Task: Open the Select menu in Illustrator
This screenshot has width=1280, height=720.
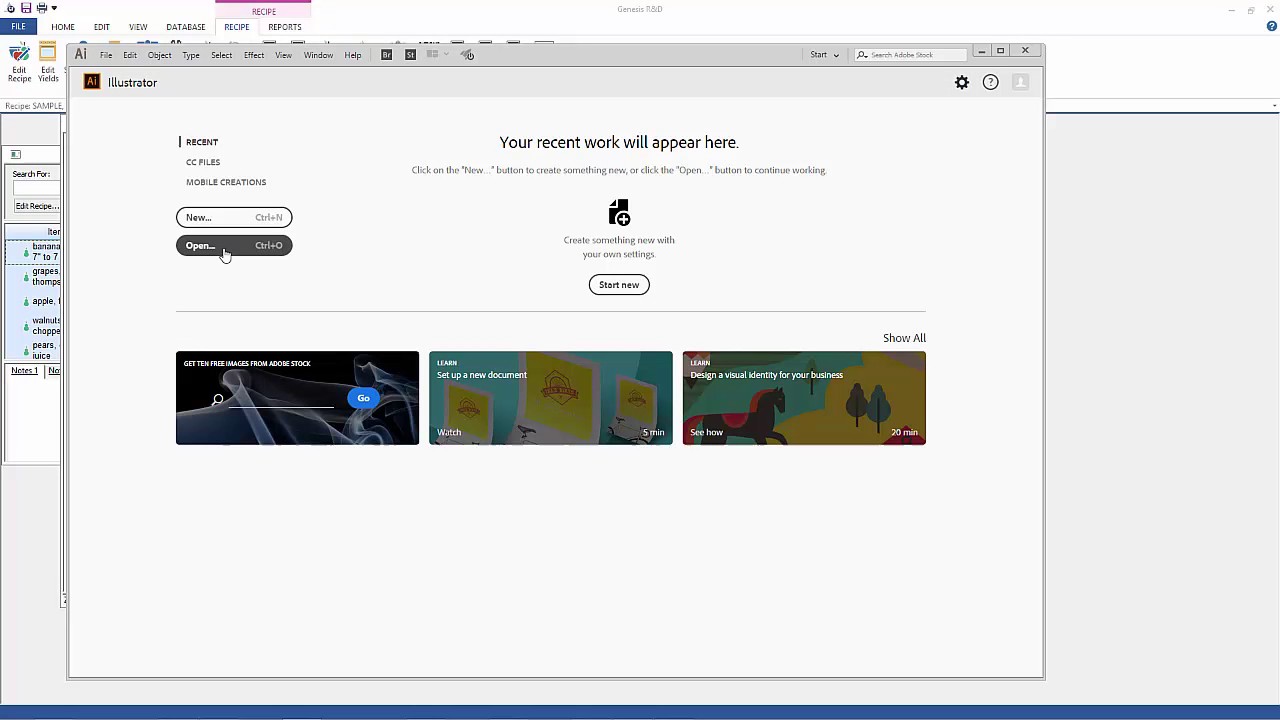Action: coord(222,55)
